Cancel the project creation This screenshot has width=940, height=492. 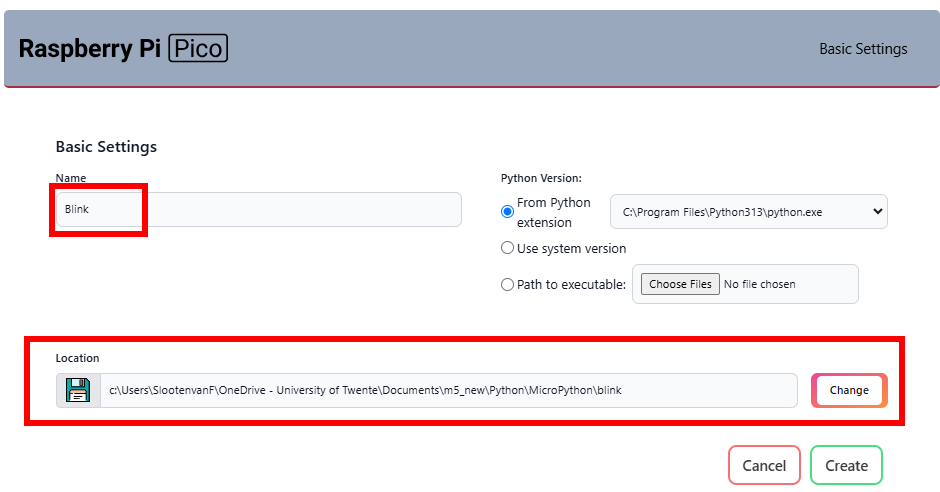pyautogui.click(x=764, y=465)
